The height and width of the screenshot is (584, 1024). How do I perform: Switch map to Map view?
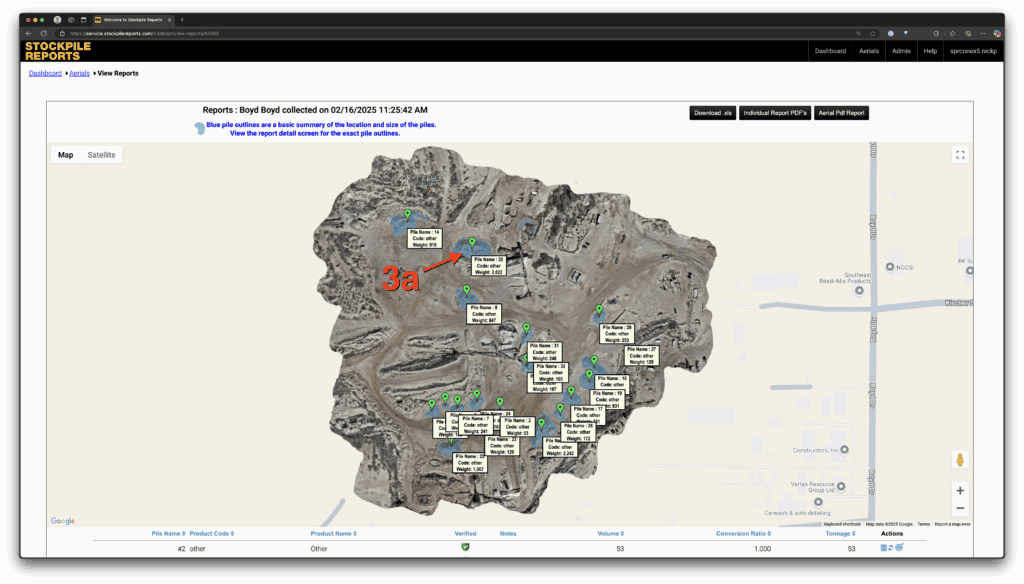tap(66, 155)
